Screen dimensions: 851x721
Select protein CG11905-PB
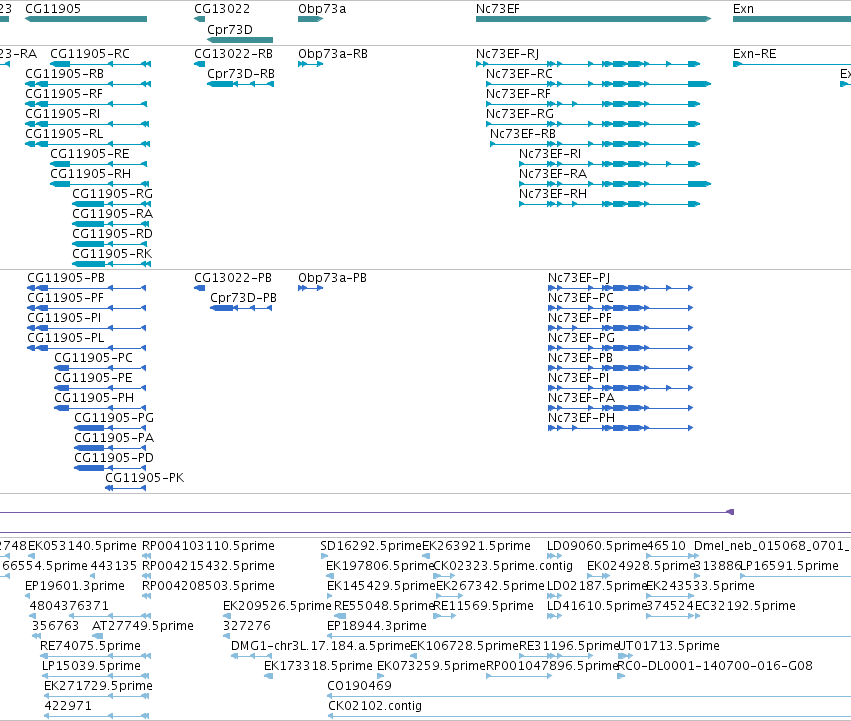tap(66, 278)
